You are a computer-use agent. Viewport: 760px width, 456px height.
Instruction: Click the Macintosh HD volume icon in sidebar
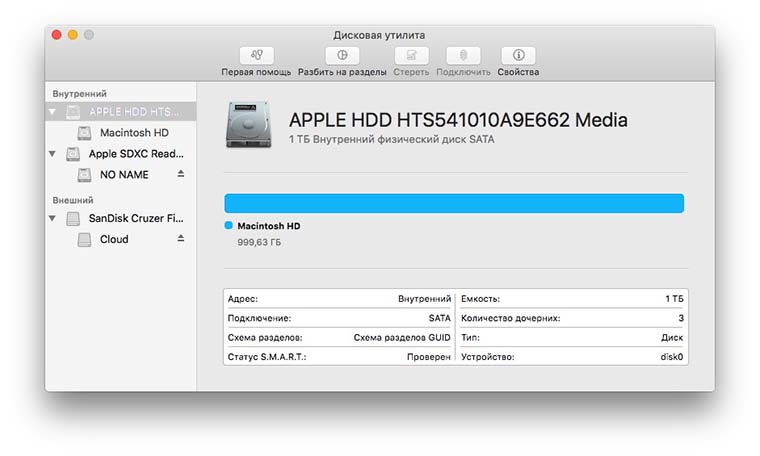pyautogui.click(x=84, y=133)
